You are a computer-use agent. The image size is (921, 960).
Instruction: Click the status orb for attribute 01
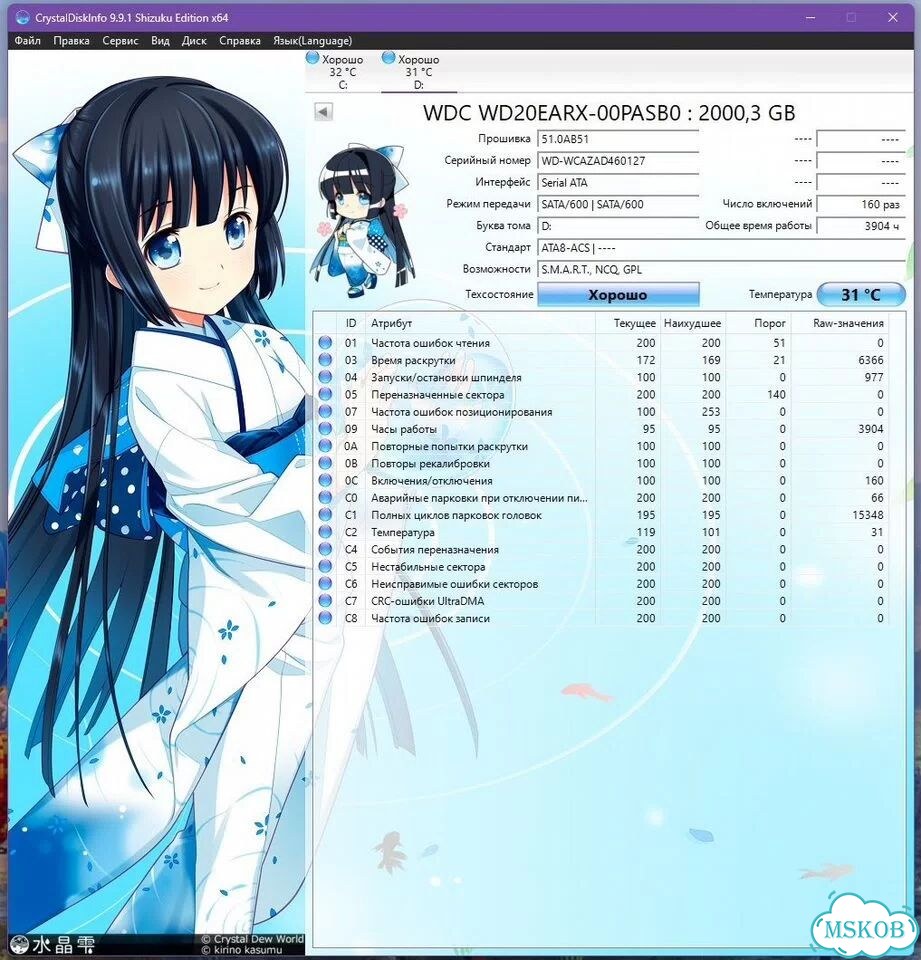[x=325, y=343]
